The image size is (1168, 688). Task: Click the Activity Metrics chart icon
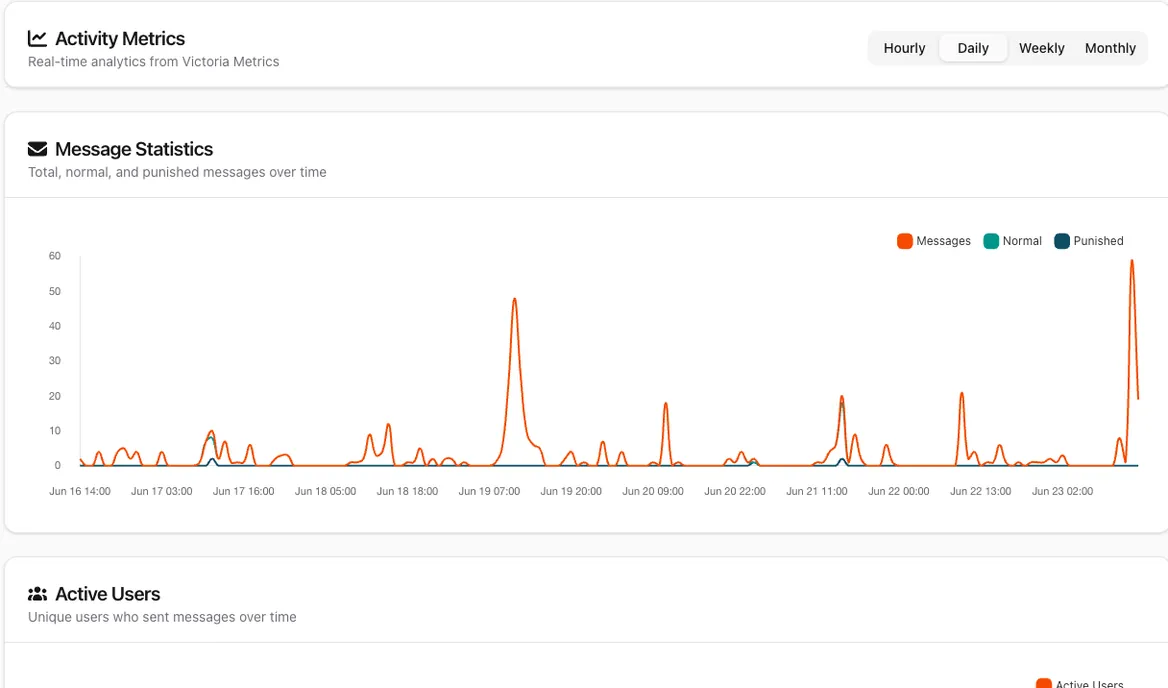[x=37, y=38]
